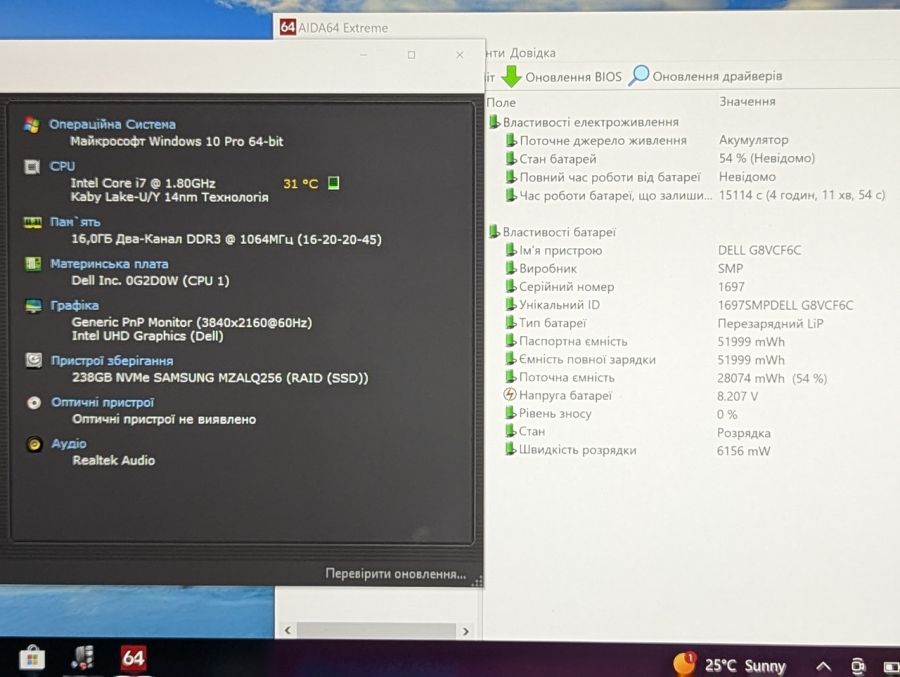Screen dimensions: 900x677
Task: Show hidden system tray icons chevron
Action: [x=823, y=666]
